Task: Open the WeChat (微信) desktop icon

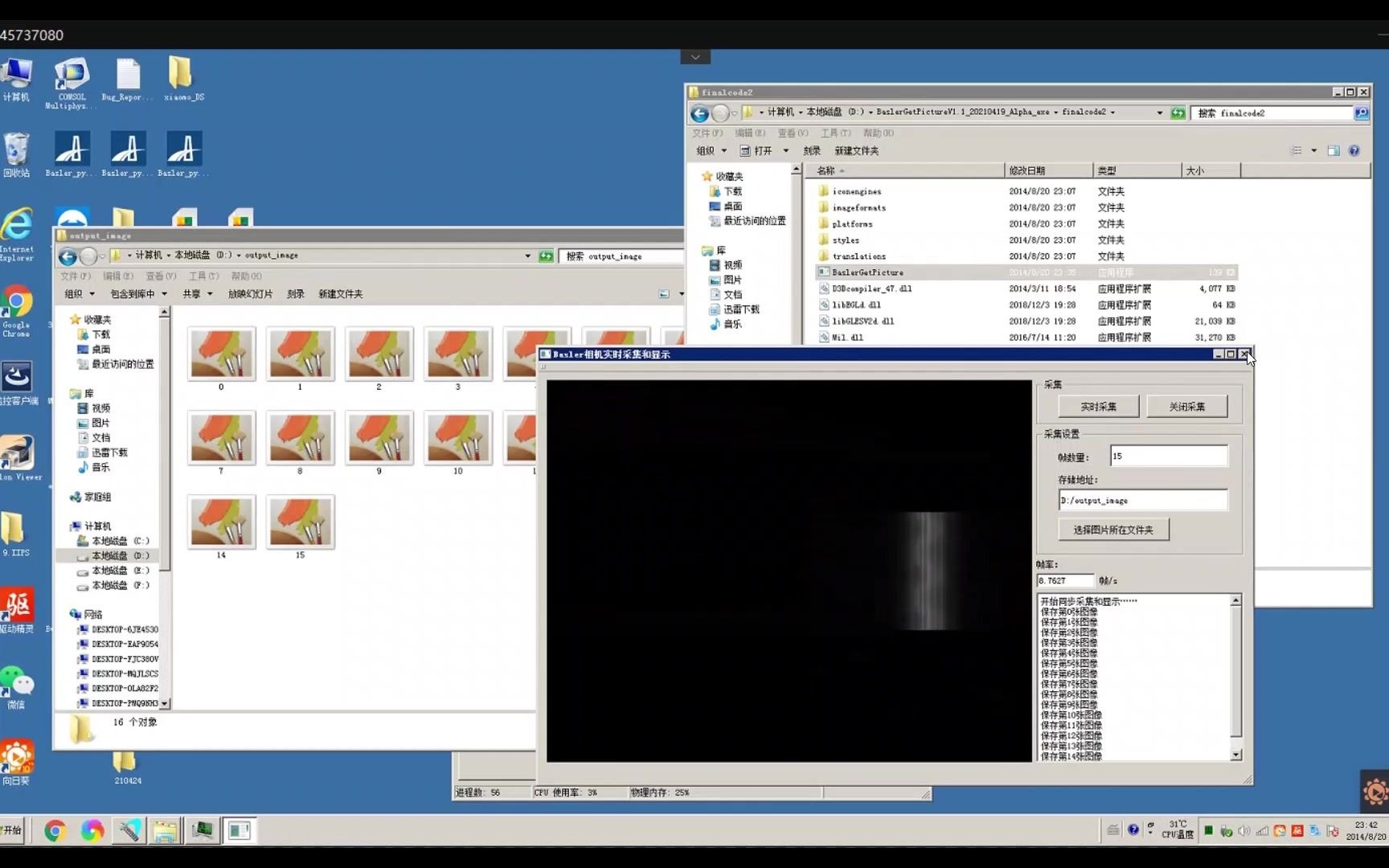Action: click(16, 687)
